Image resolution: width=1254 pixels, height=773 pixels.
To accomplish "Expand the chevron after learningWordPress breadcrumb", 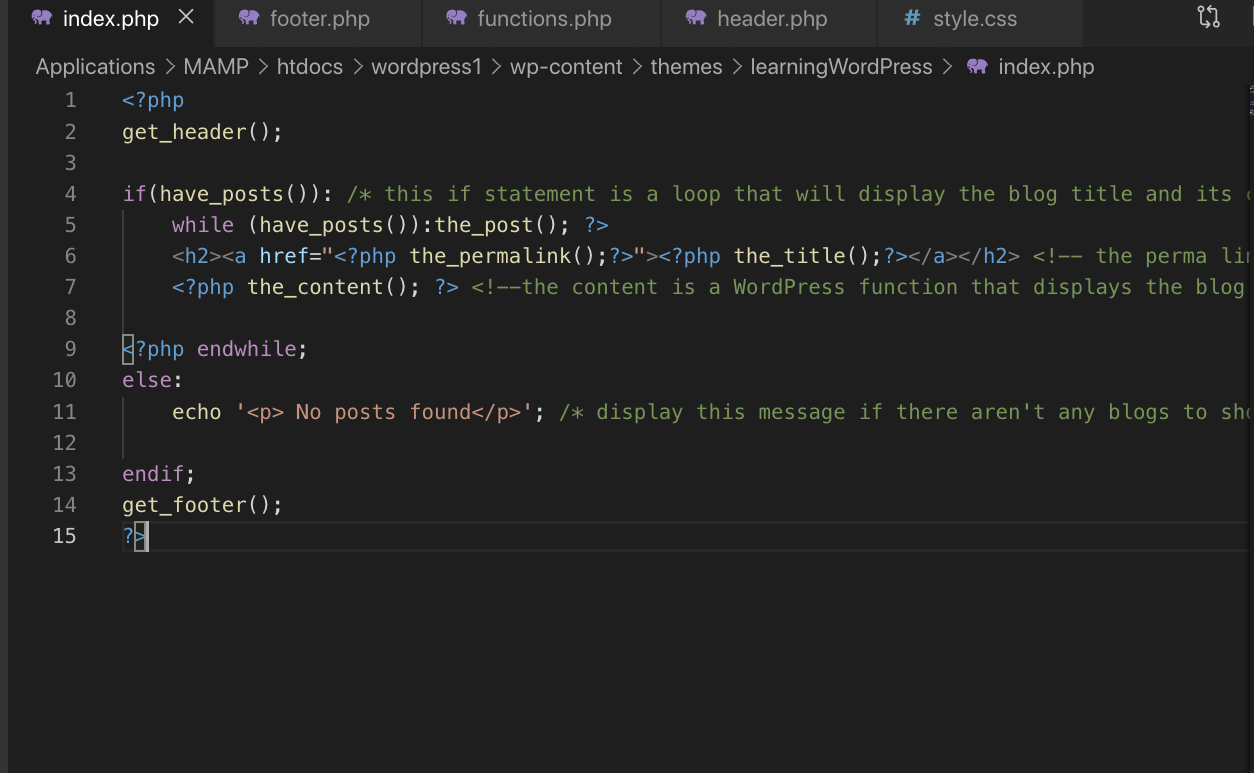I will coord(946,67).
